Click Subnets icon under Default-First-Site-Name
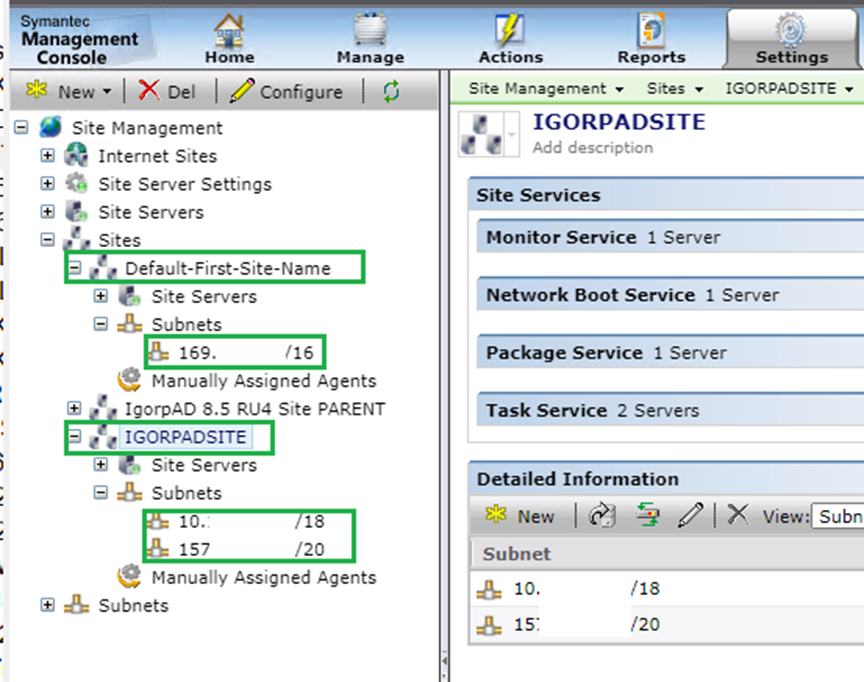This screenshot has width=864, height=682. click(130, 324)
